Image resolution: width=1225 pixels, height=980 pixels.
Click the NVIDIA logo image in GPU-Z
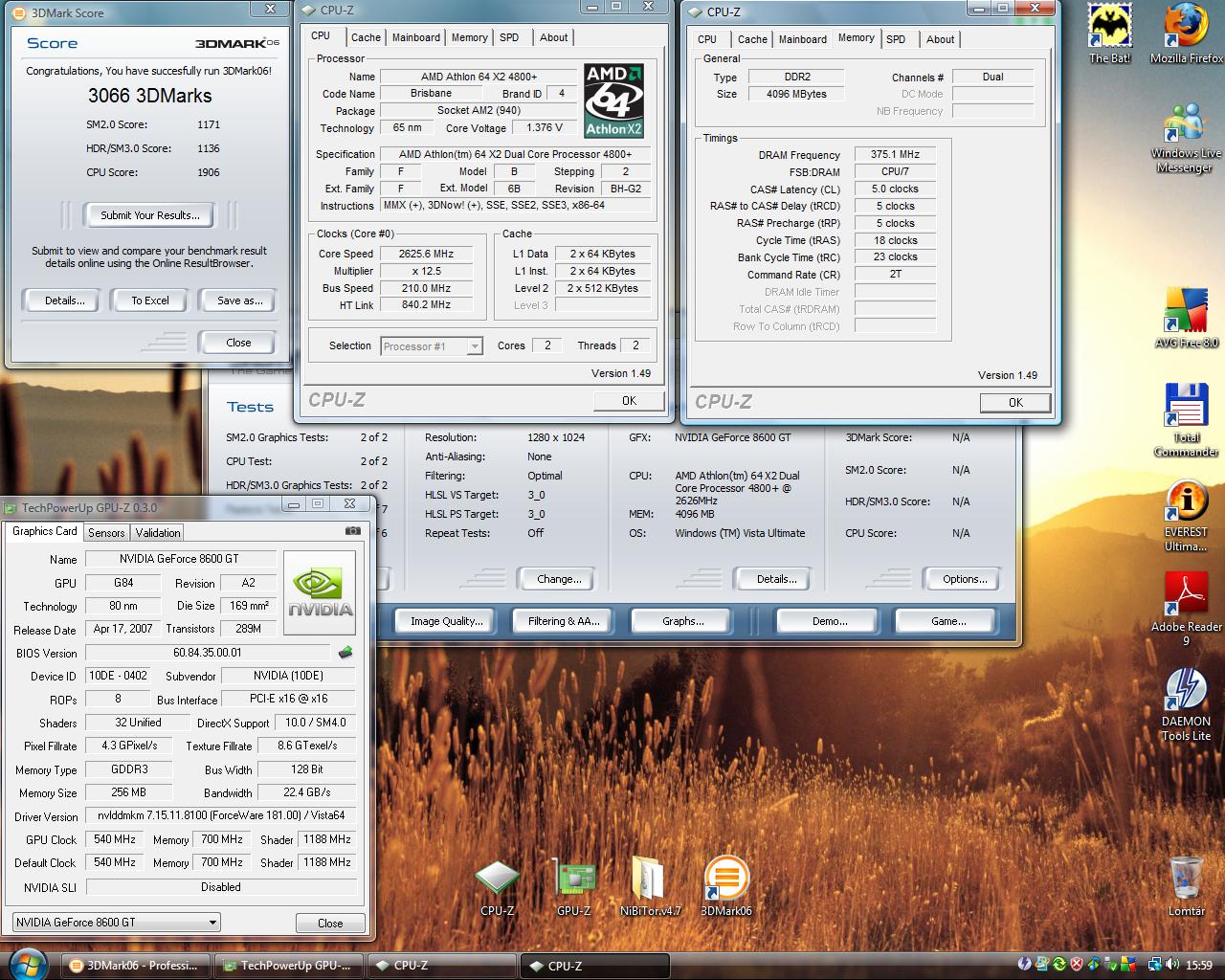pos(321,593)
